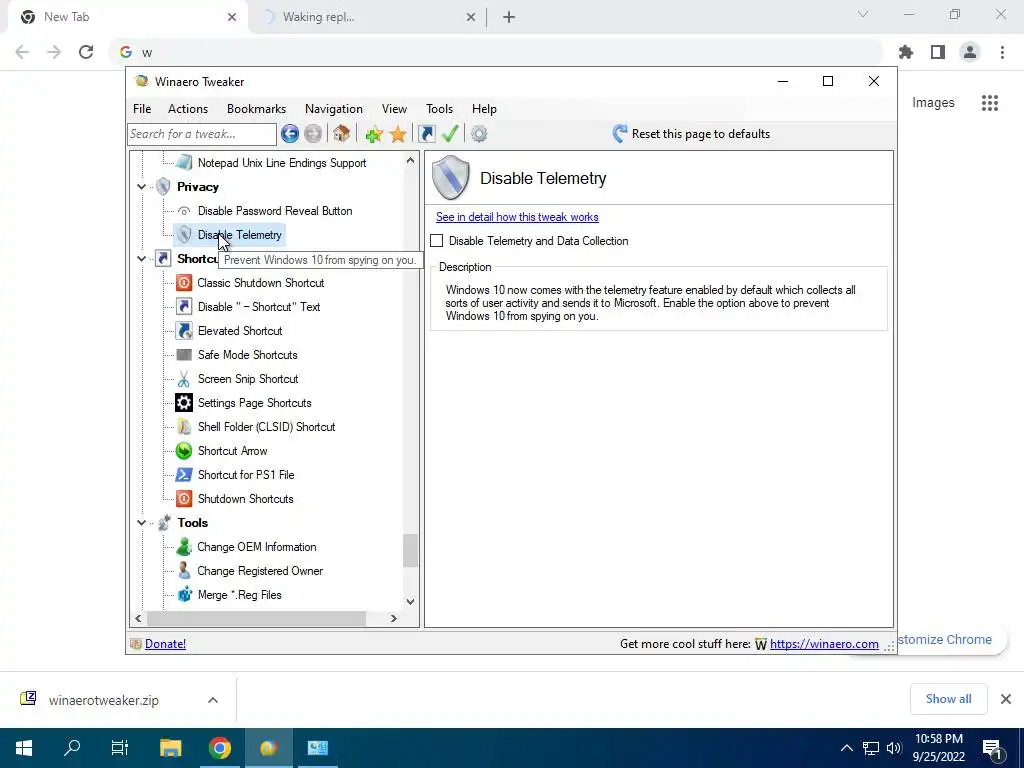Open the winaerotweaker.zip download options chevron
Image resolution: width=1024 pixels, height=768 pixels.
212,700
